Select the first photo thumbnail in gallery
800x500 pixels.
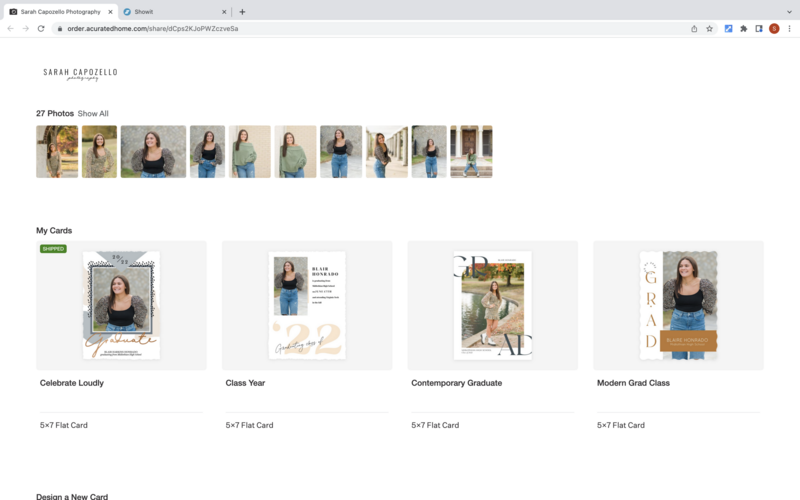[57, 151]
